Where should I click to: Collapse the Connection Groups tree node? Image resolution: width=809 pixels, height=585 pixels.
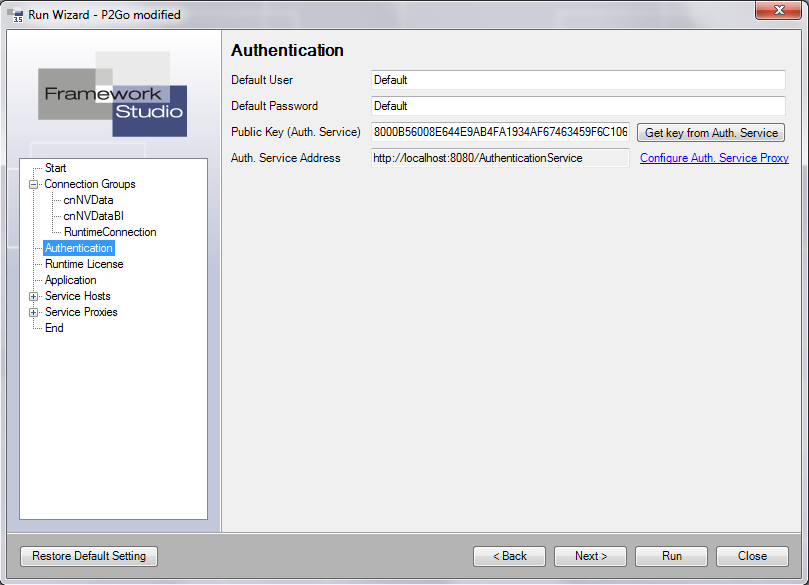tap(34, 184)
